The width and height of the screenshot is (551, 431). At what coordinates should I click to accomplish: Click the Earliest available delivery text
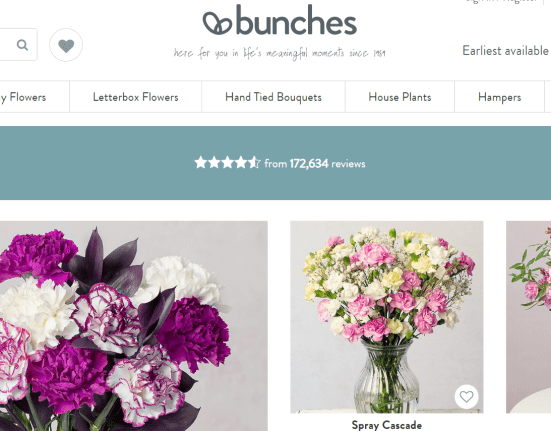pyautogui.click(x=506, y=51)
